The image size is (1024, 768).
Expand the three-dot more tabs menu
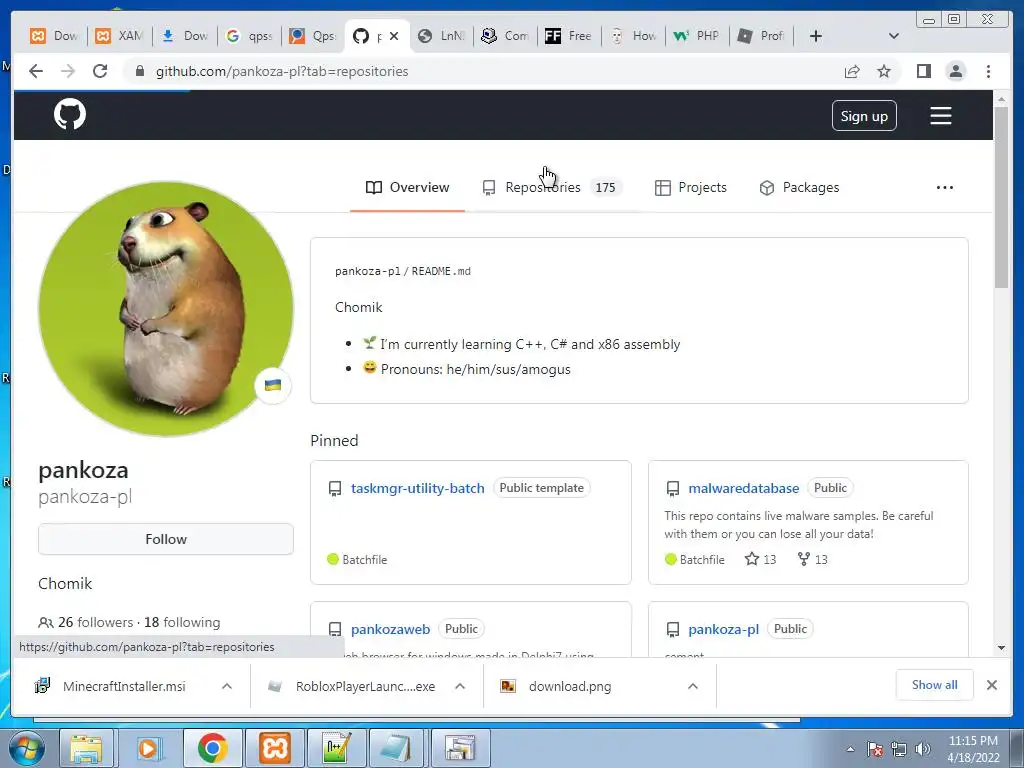(944, 187)
